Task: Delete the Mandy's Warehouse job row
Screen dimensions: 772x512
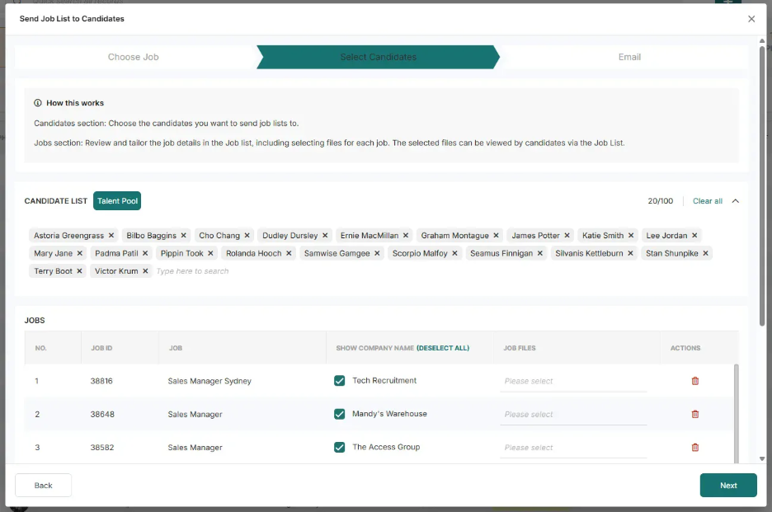Action: coord(695,414)
